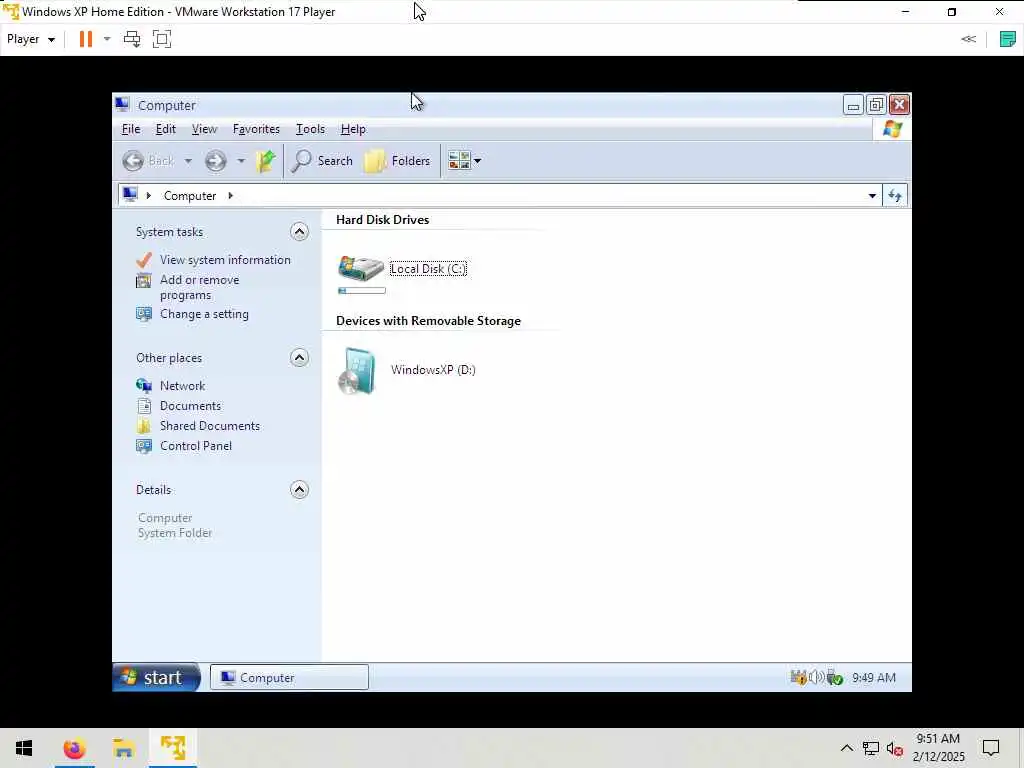This screenshot has height=768, width=1024.
Task: Select the WindowsXP (D:) disc icon
Action: point(357,371)
